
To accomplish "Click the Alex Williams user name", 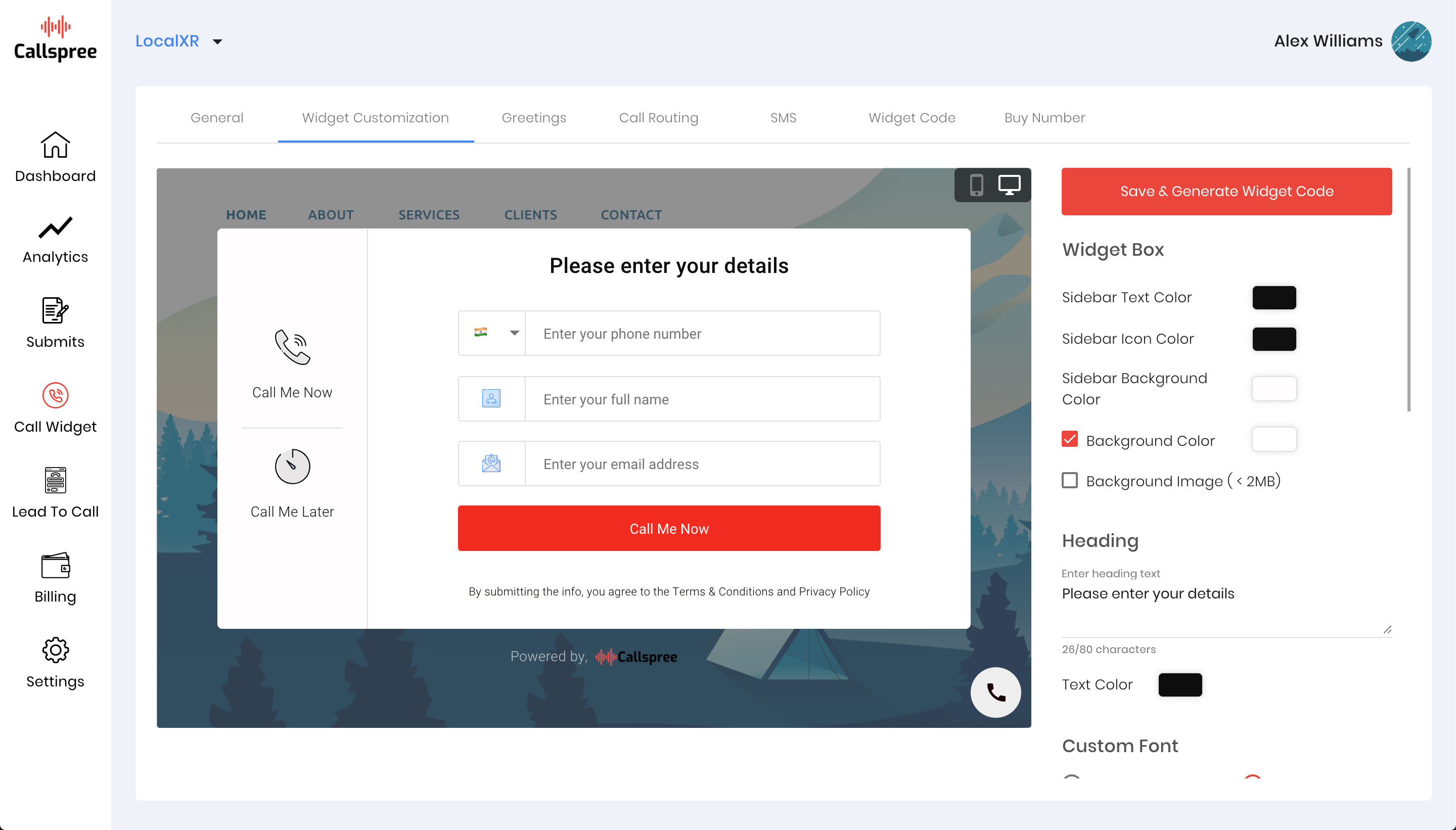I will tap(1328, 41).
